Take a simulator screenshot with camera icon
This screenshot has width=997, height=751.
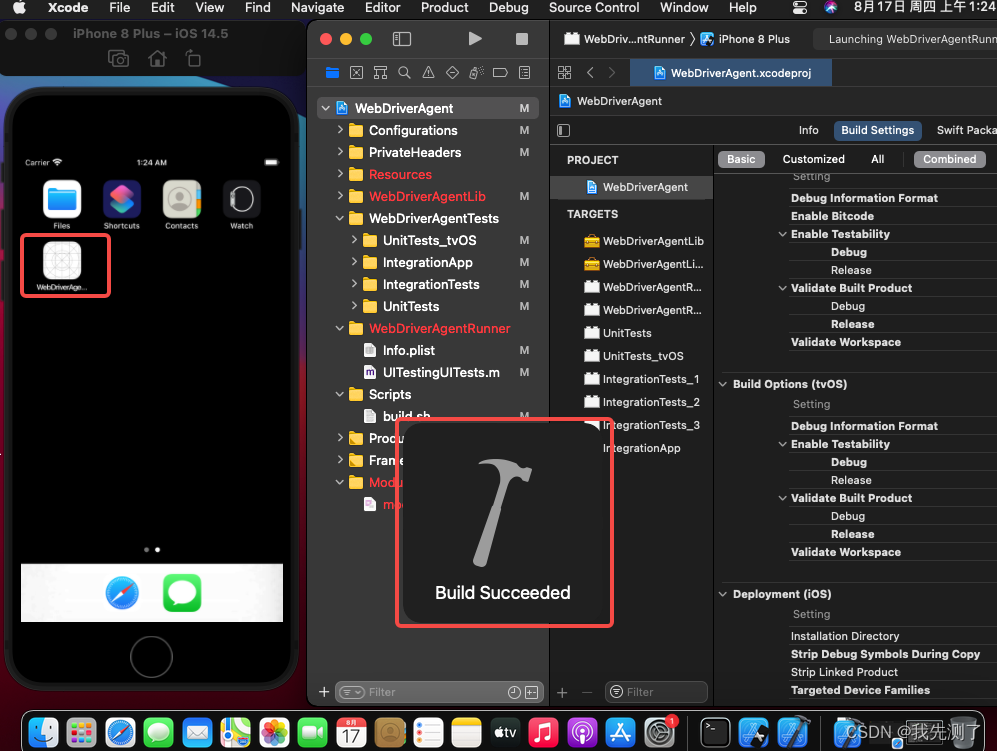click(118, 59)
